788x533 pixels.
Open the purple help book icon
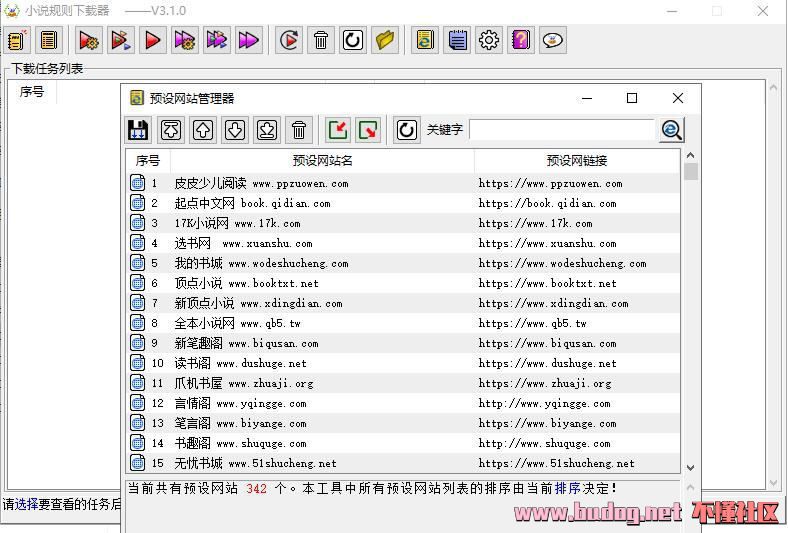coord(521,40)
